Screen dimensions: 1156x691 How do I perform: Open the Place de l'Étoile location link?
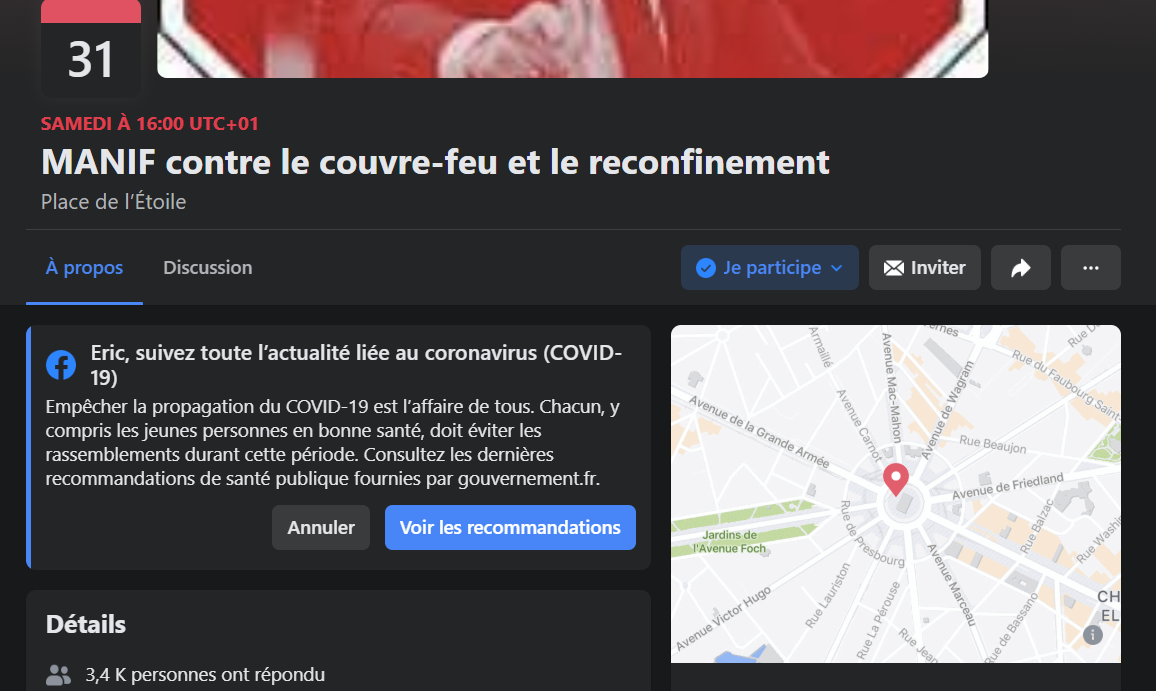coord(114,201)
